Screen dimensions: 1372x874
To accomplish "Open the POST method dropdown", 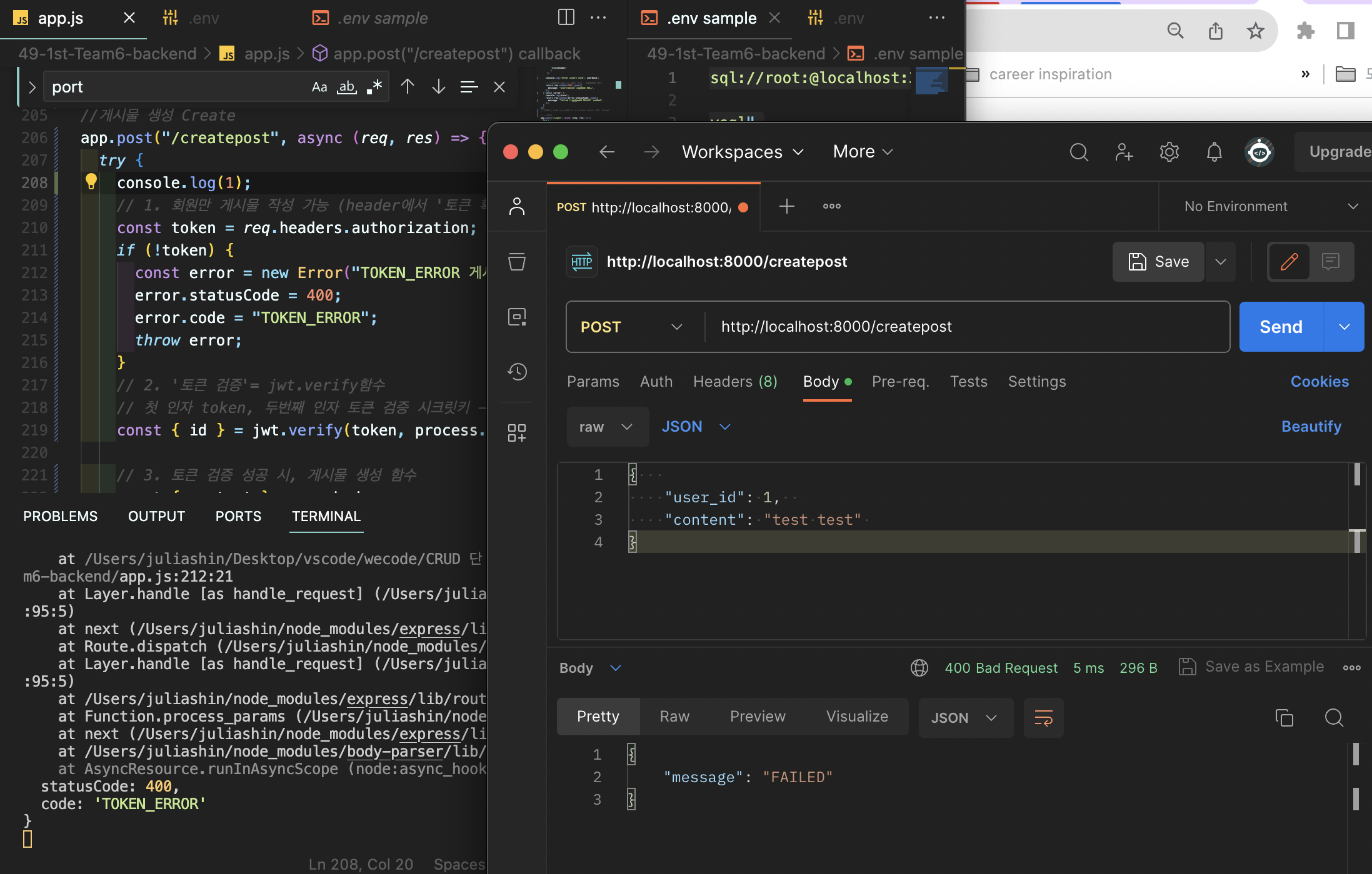I will pyautogui.click(x=631, y=327).
